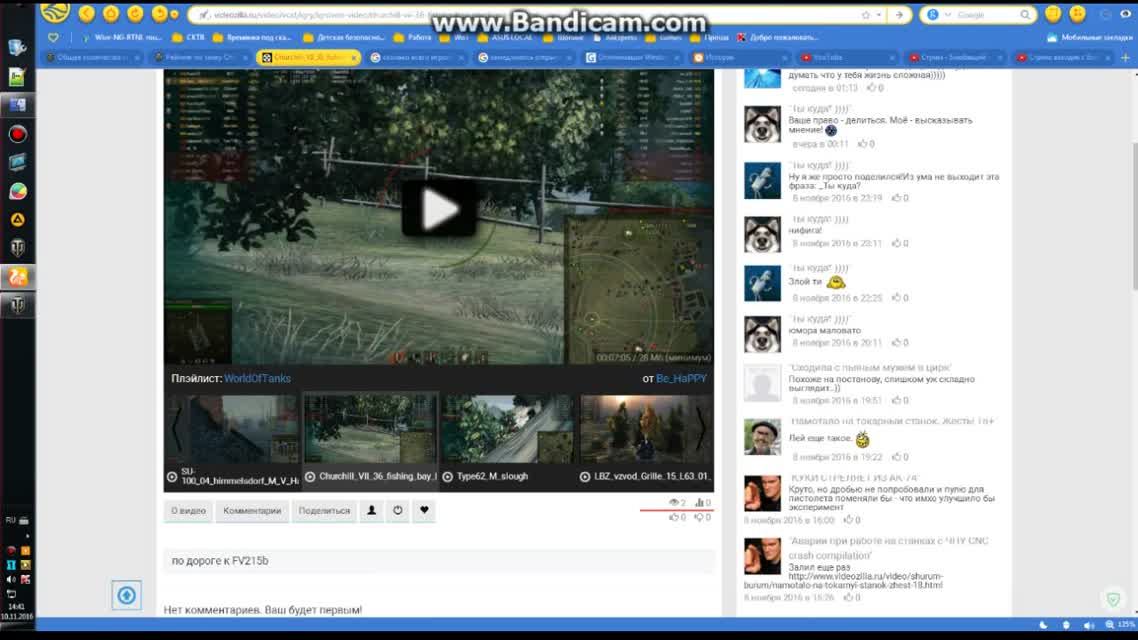Focus the URL address bar

click(530, 15)
